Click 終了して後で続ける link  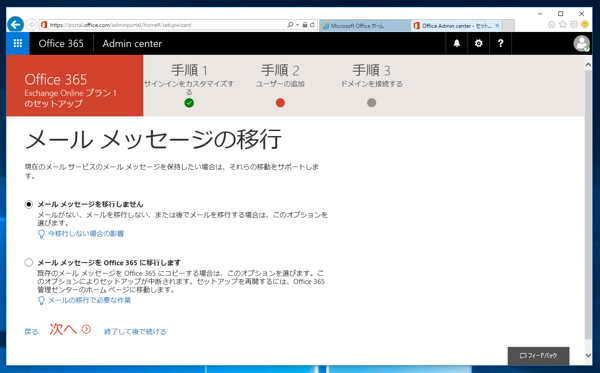click(x=135, y=332)
